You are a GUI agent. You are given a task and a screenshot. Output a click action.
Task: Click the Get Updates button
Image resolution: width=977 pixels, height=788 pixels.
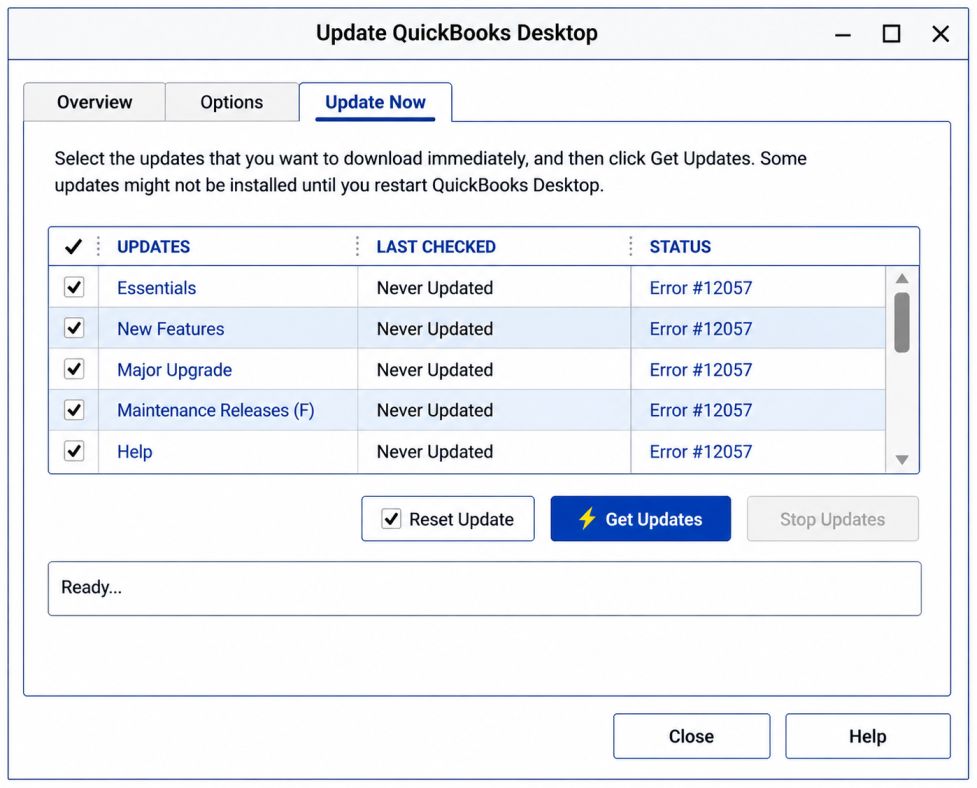click(641, 519)
